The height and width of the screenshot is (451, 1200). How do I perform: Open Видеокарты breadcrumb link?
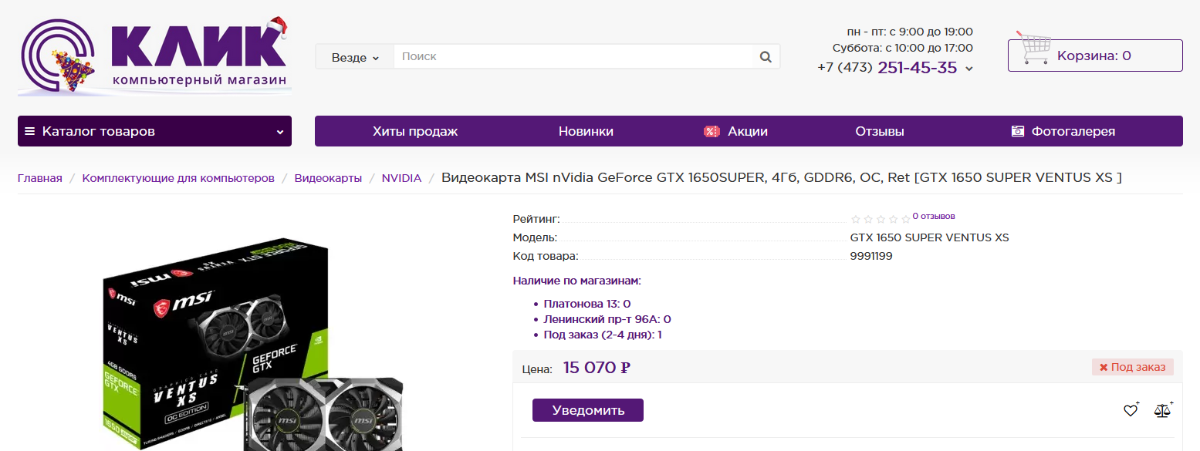pyautogui.click(x=328, y=178)
